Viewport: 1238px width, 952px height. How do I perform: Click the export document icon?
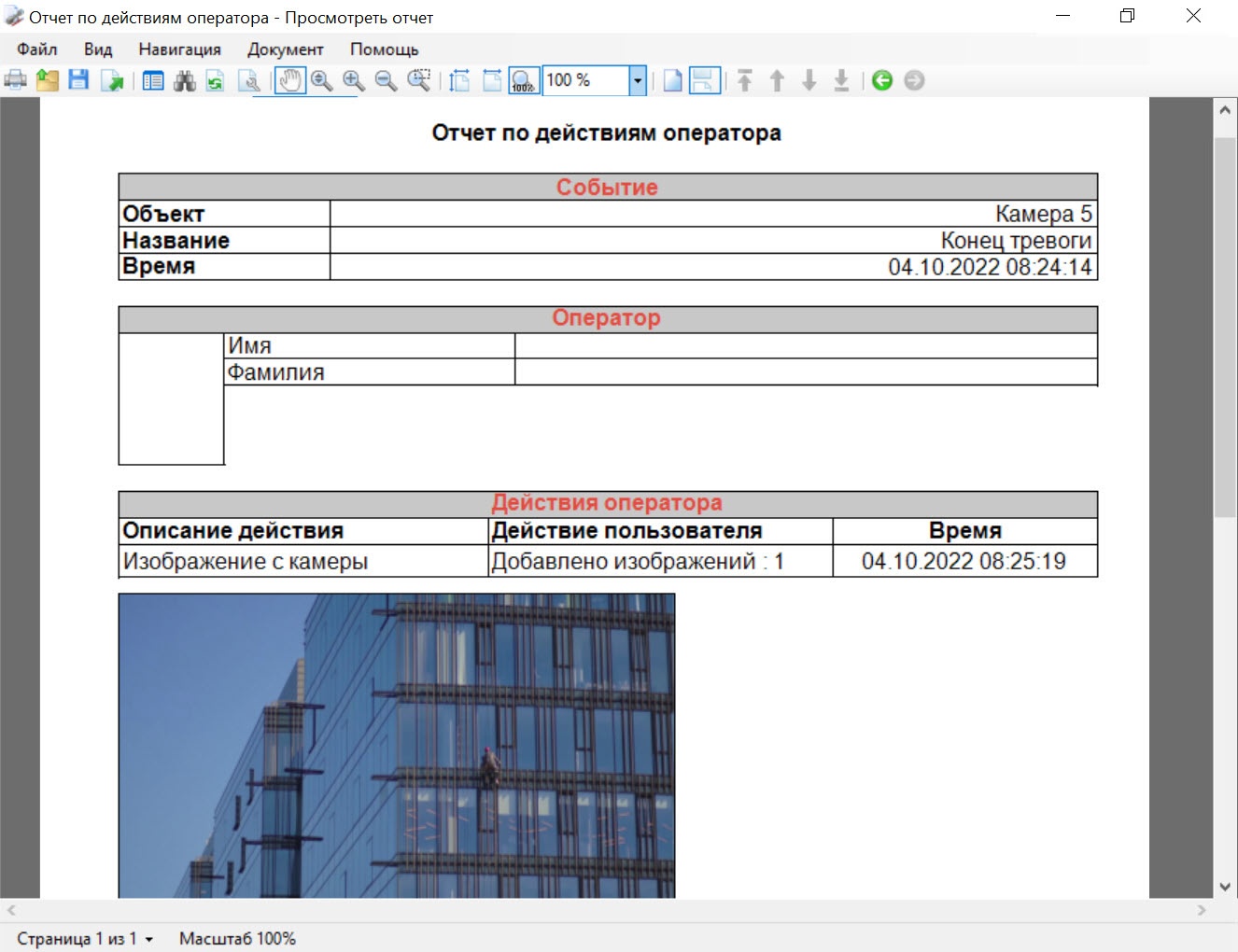[x=112, y=81]
